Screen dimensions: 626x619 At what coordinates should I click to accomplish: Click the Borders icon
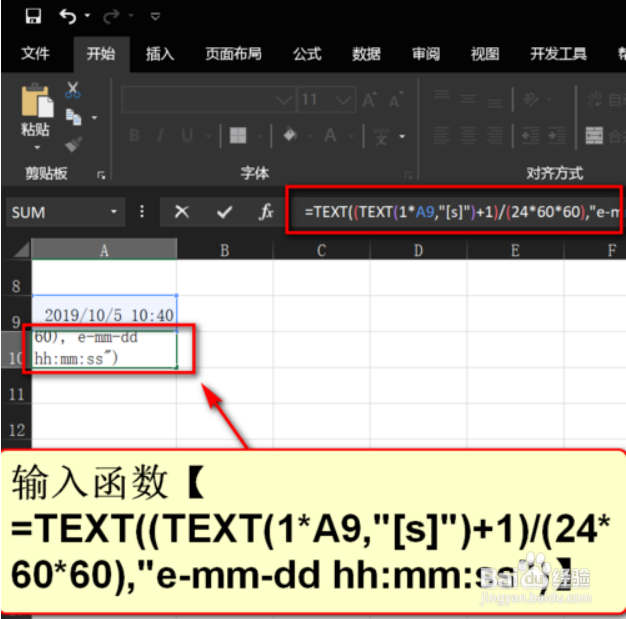tap(238, 135)
